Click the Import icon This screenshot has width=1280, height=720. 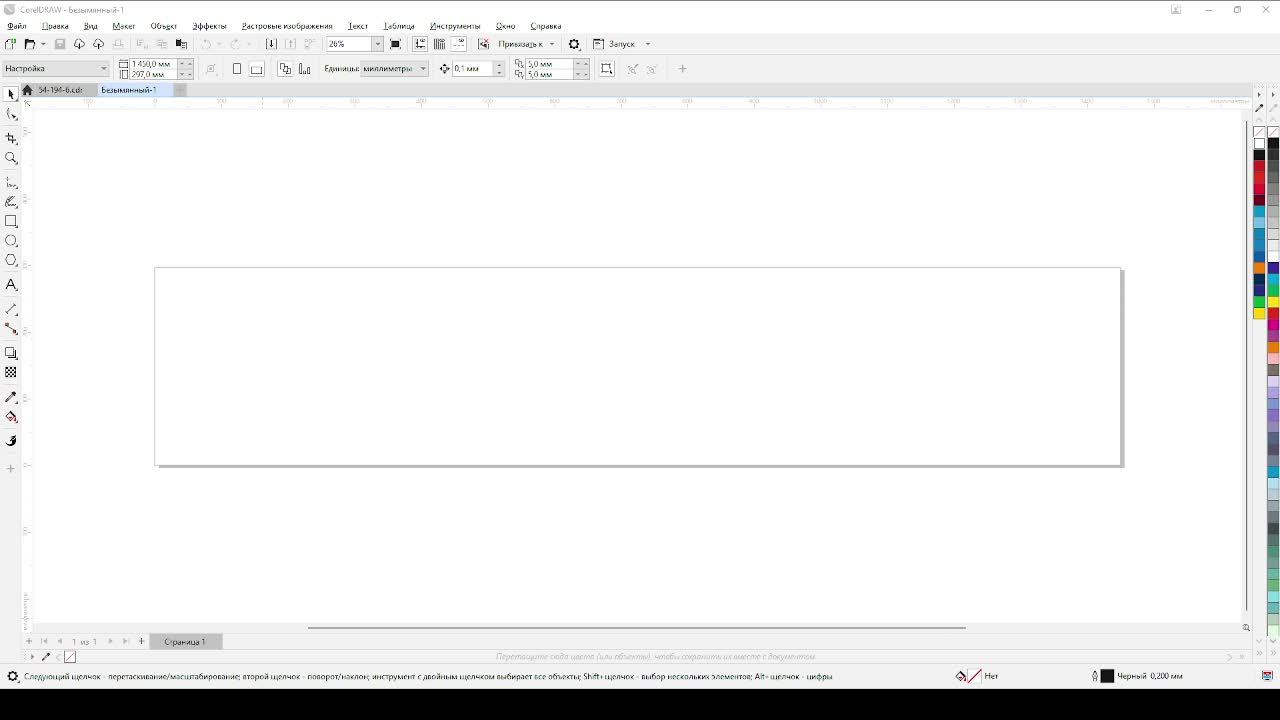point(270,44)
